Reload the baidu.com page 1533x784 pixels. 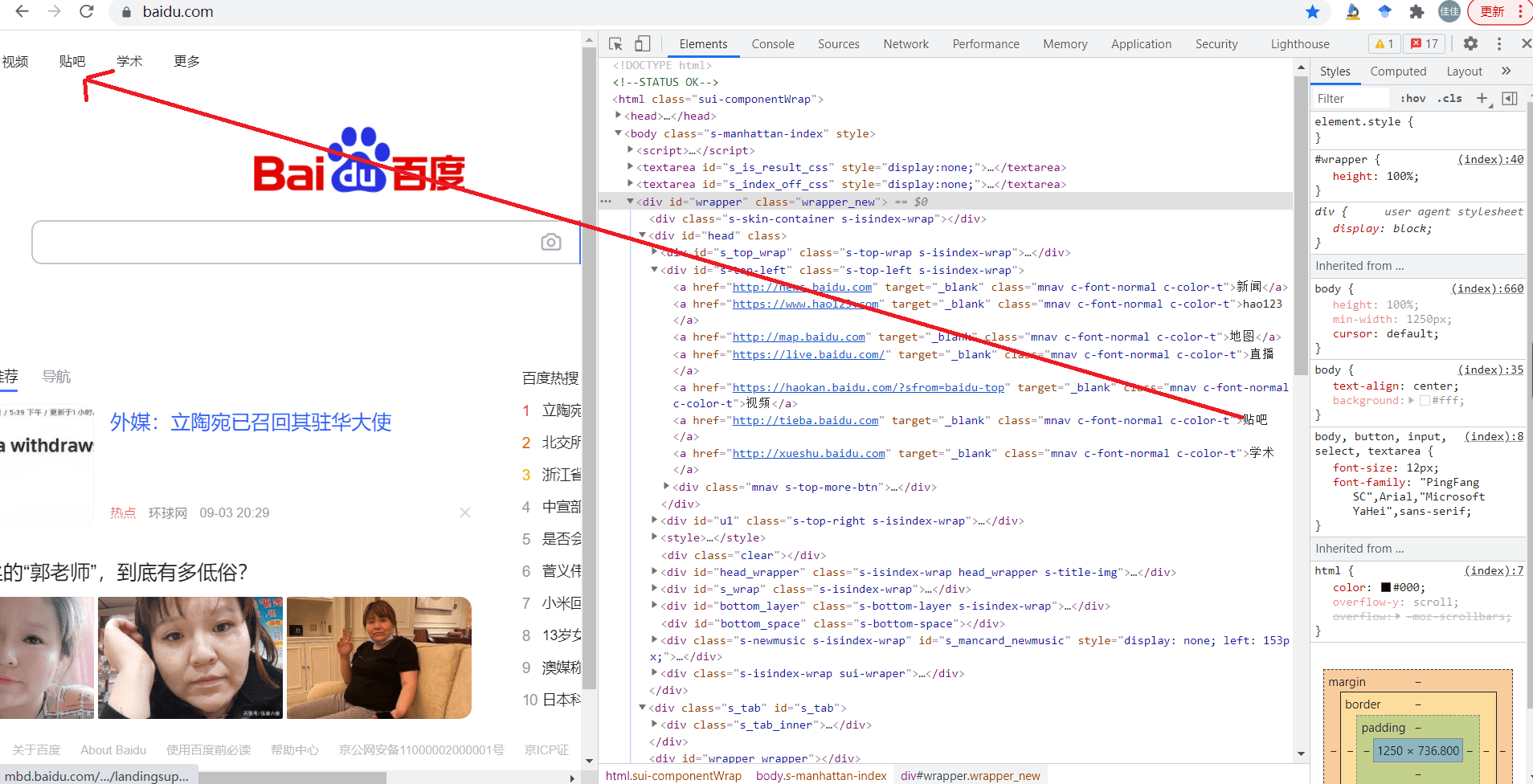click(x=86, y=11)
